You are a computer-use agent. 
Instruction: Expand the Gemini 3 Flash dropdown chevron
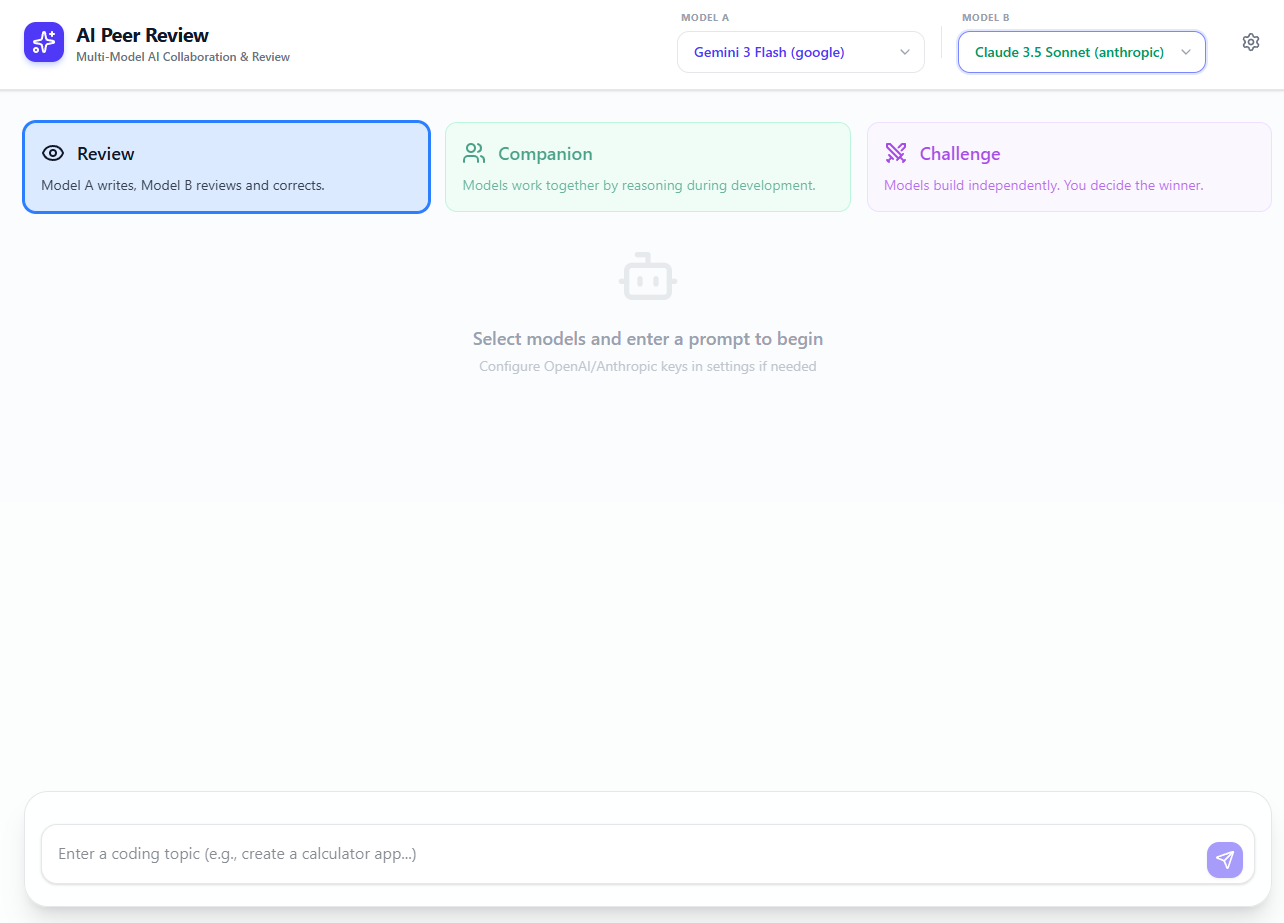coord(905,52)
